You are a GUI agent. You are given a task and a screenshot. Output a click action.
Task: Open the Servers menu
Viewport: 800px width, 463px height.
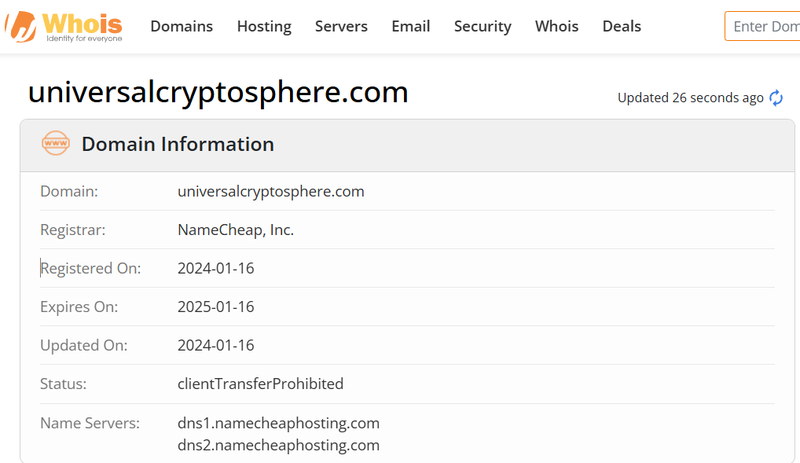[341, 26]
